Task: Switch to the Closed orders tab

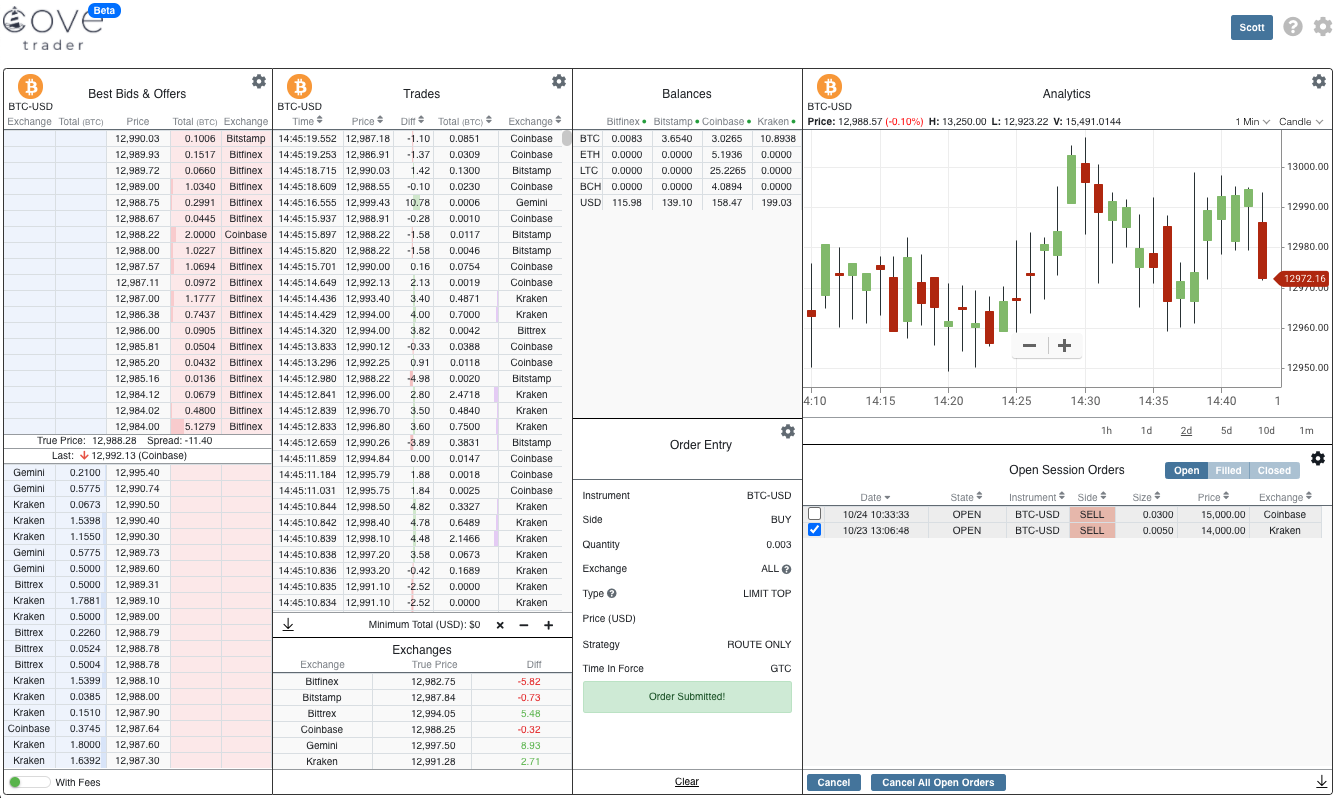Action: click(1274, 470)
